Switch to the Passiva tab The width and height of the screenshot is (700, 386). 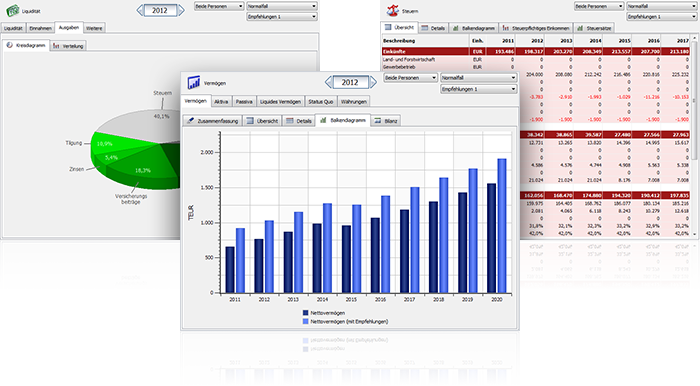(244, 102)
